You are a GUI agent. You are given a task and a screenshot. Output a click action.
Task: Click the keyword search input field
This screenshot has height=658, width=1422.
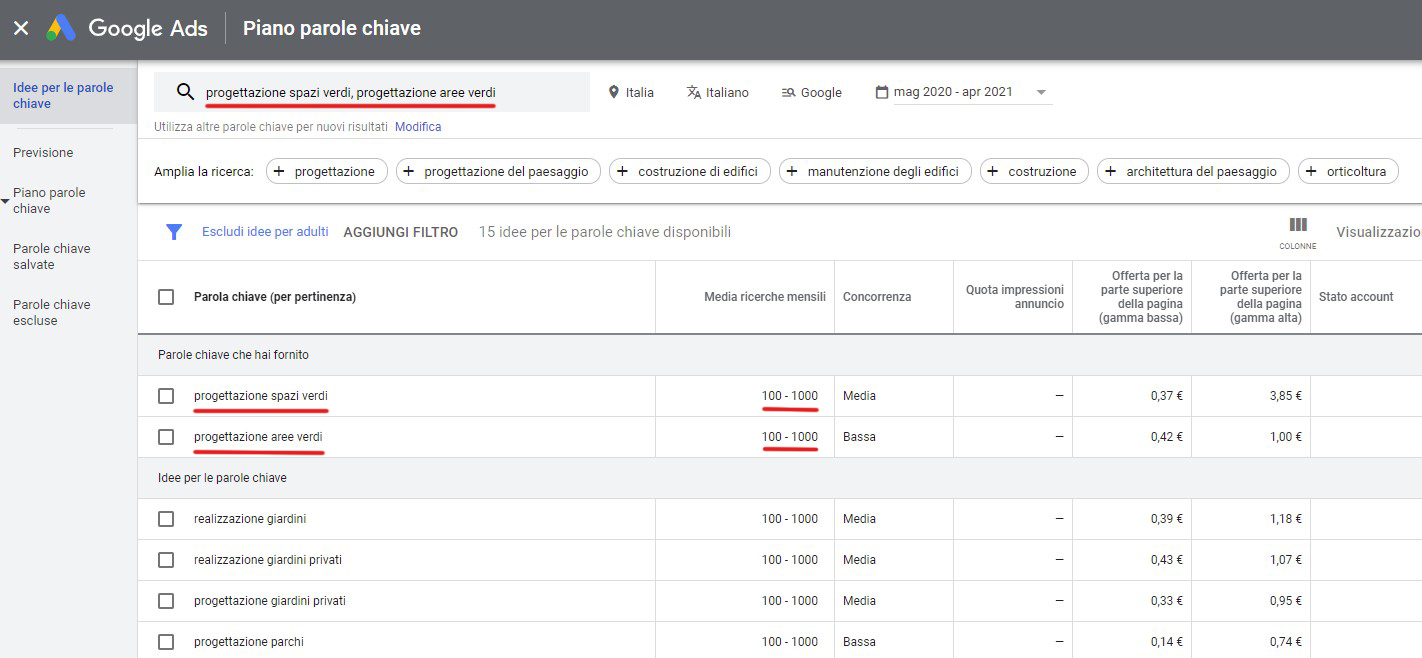point(372,92)
